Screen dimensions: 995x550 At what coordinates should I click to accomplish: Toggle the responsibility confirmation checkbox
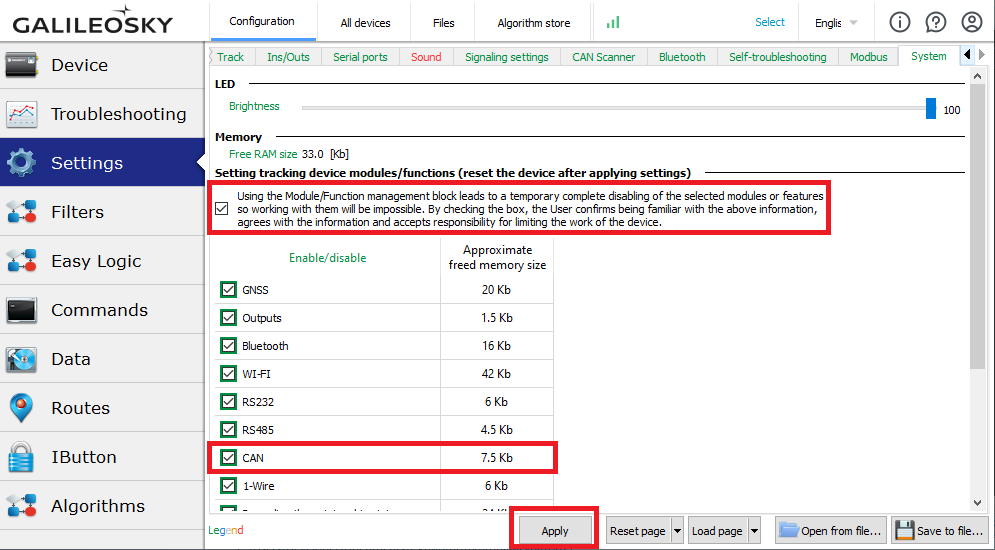pyautogui.click(x=222, y=209)
